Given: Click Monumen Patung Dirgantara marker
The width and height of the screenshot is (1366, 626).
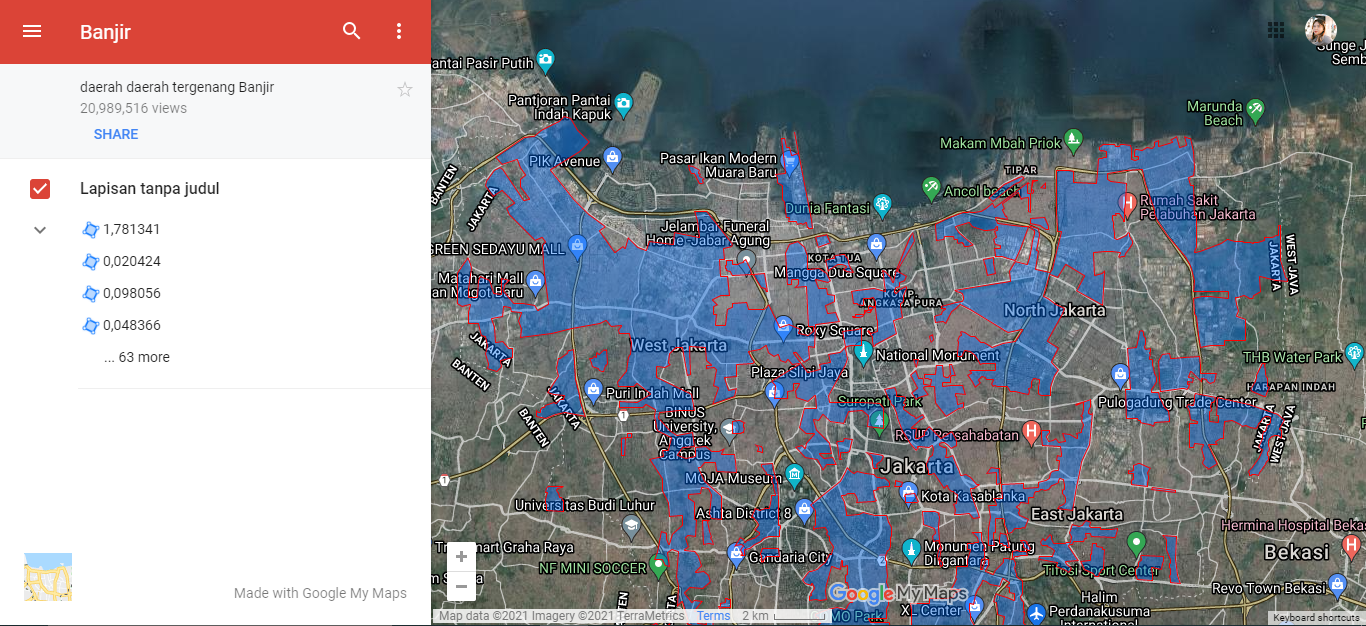Looking at the screenshot, I should pos(911,551).
